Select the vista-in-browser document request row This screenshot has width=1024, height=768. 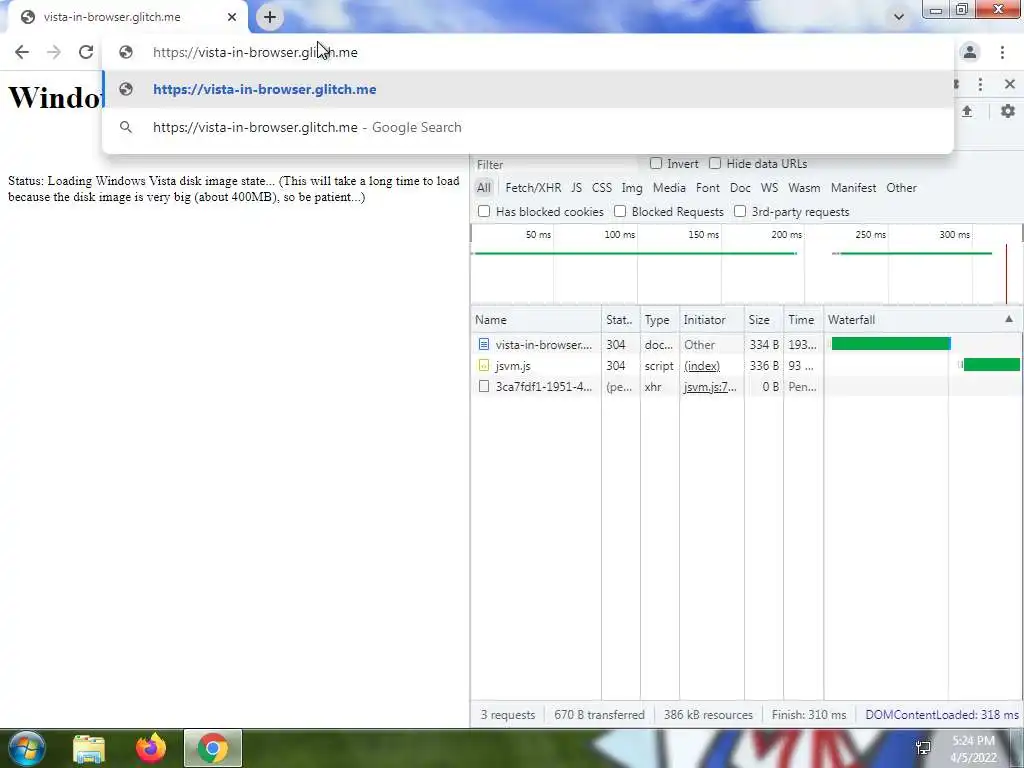746,345
